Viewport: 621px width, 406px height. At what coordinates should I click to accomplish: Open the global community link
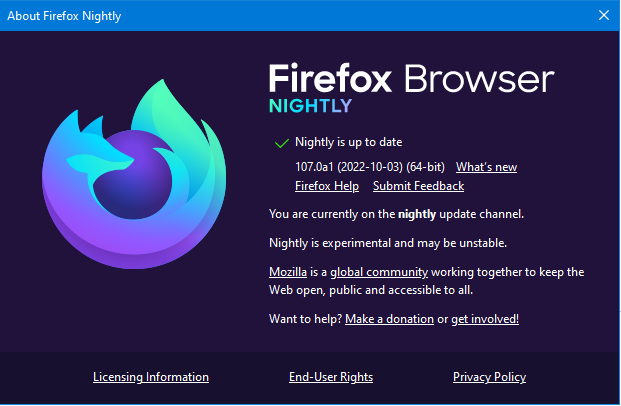(x=379, y=272)
